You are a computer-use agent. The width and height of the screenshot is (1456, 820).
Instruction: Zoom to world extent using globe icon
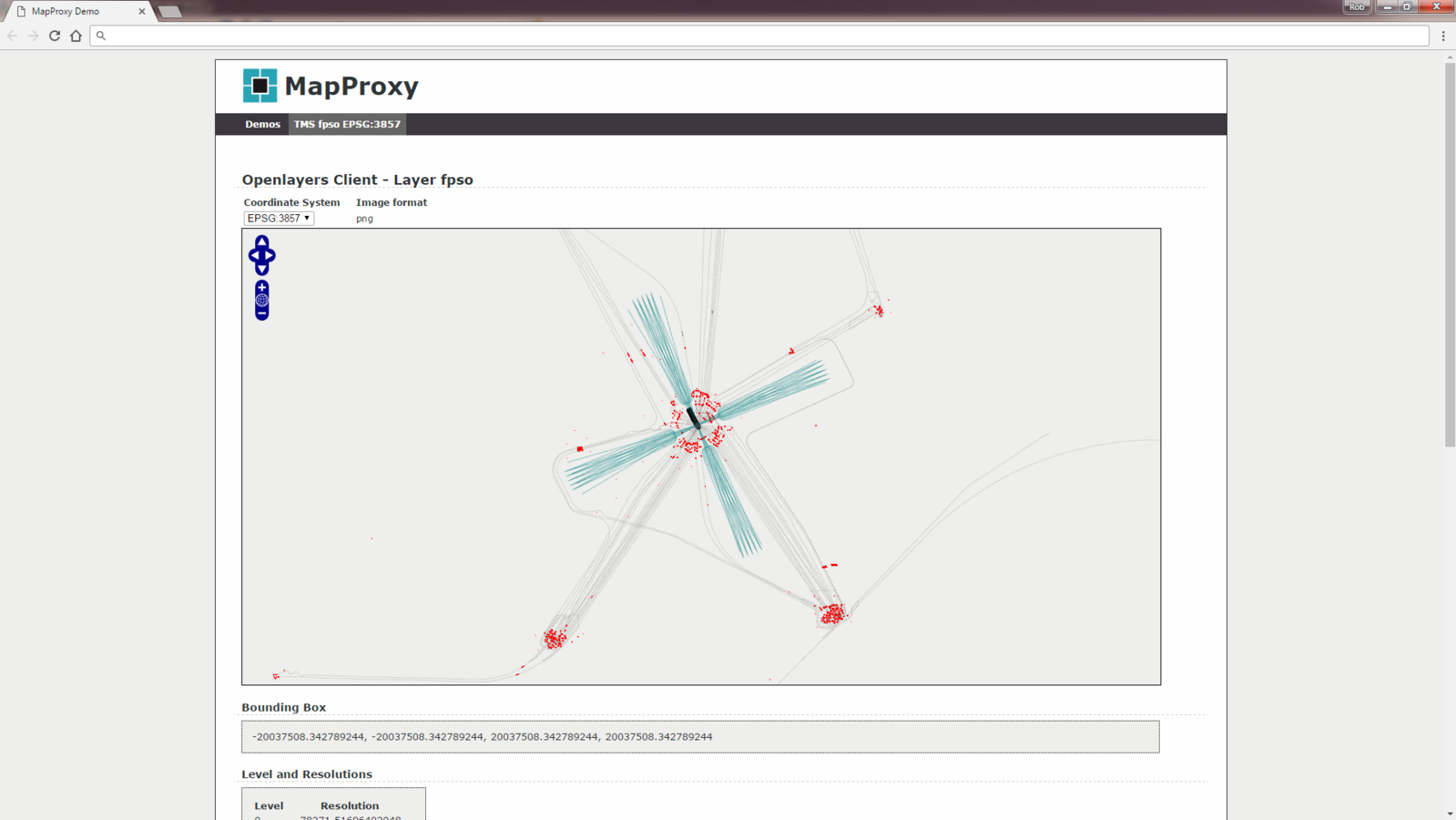262,300
